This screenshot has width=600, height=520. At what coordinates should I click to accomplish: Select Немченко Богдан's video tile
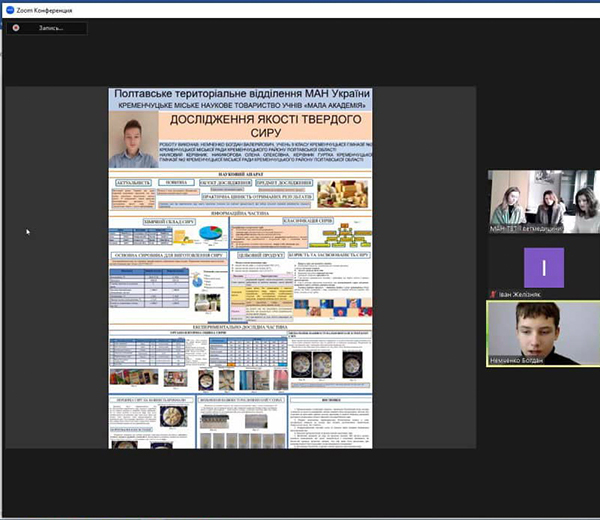point(543,334)
